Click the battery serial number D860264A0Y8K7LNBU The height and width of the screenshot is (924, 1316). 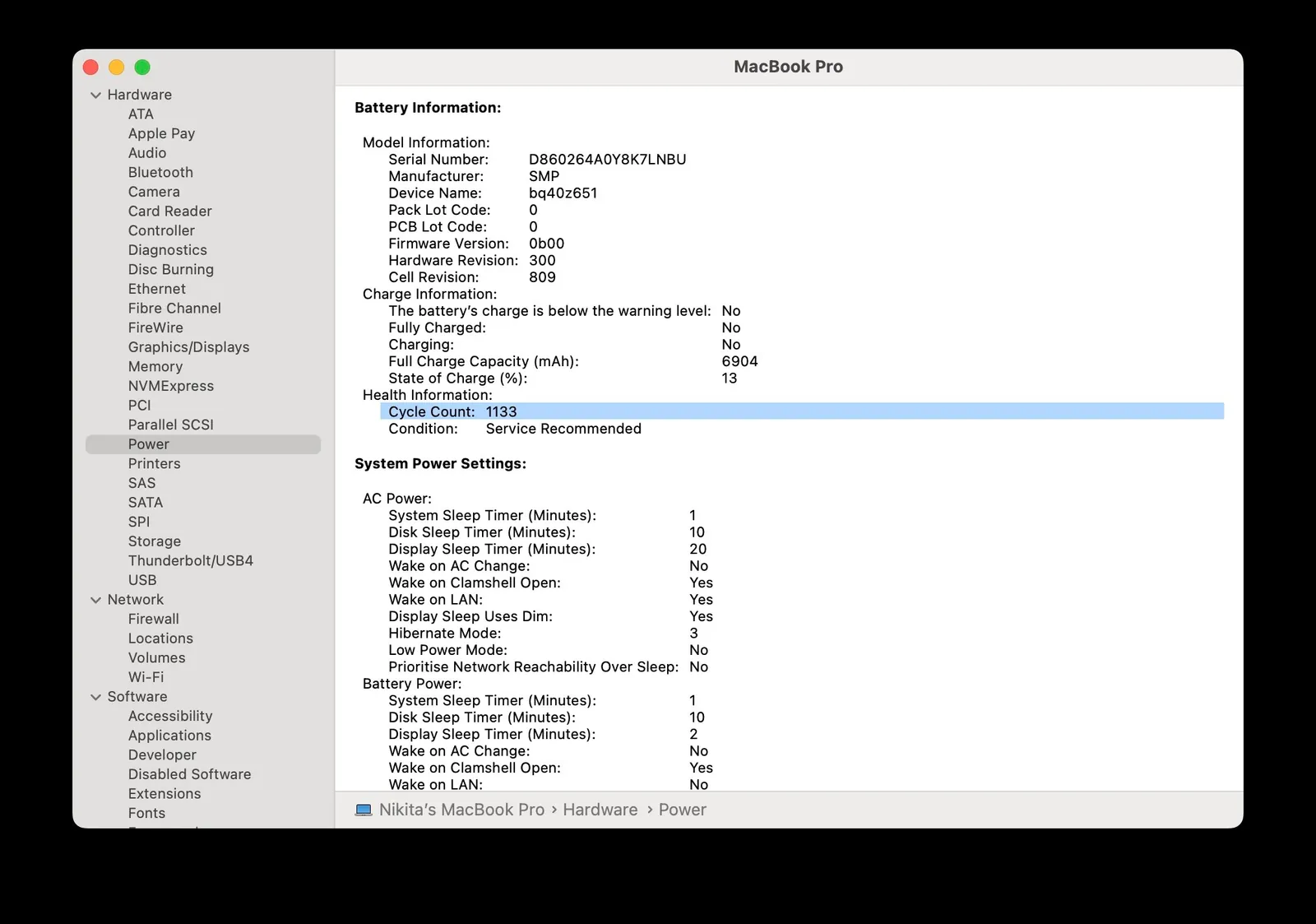pyautogui.click(x=608, y=160)
